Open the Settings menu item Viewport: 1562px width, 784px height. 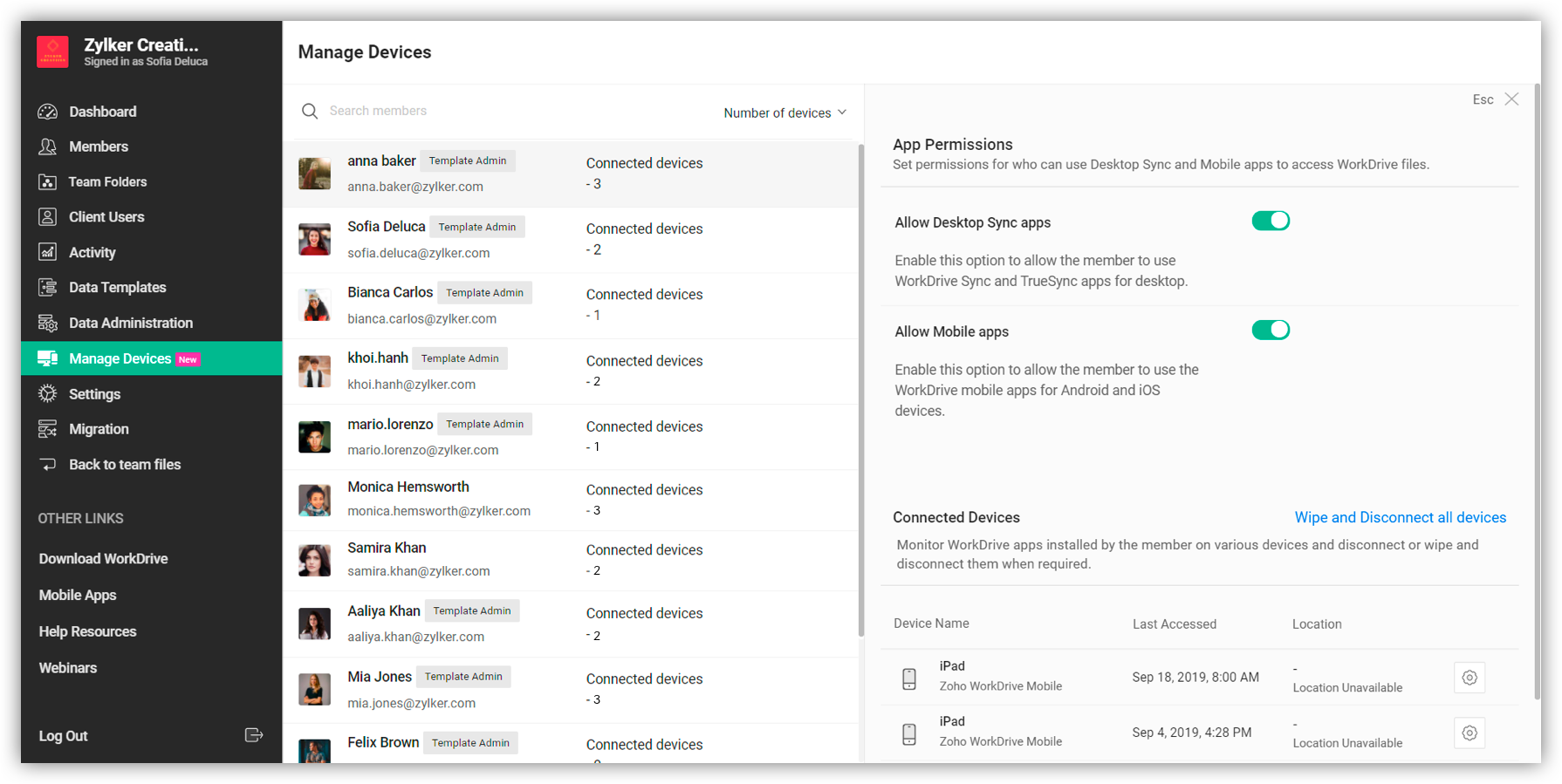94,394
